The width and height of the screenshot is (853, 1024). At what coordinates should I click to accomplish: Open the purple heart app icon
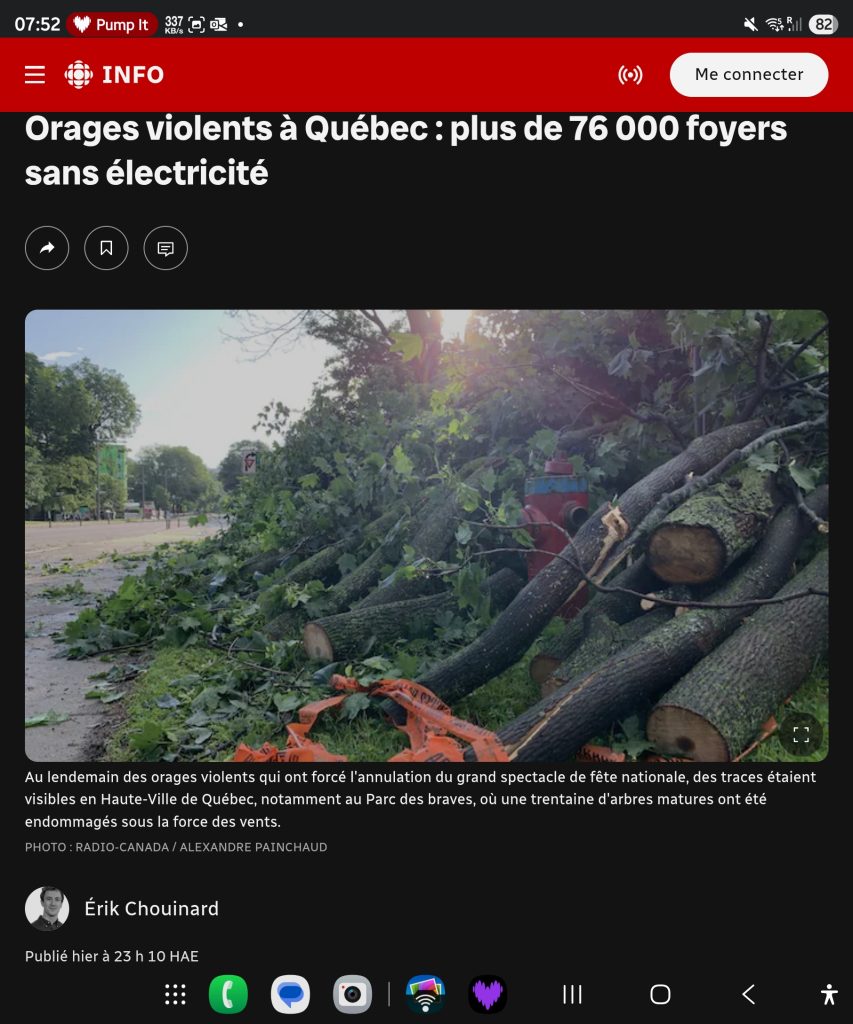(488, 995)
